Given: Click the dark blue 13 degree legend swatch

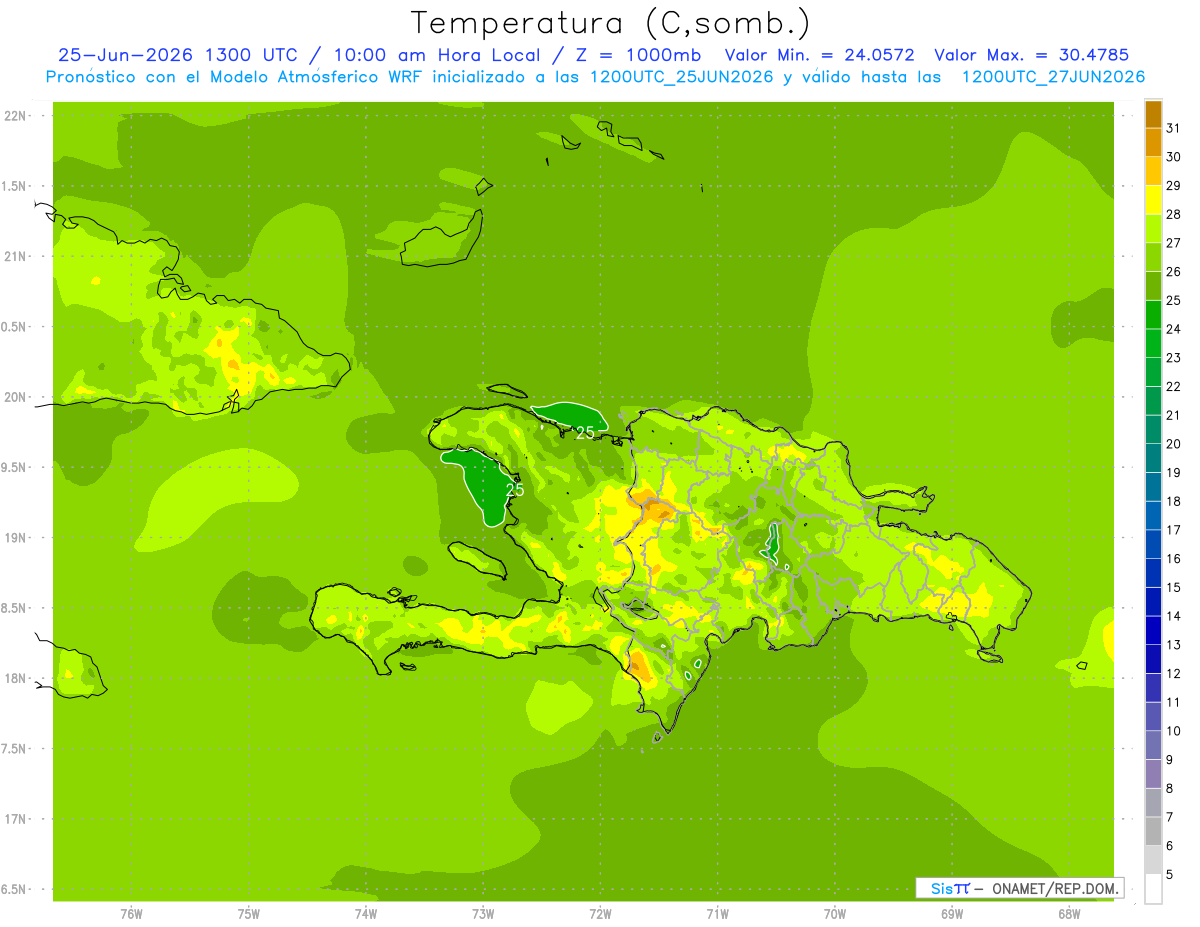Looking at the screenshot, I should pyautogui.click(x=1153, y=631).
